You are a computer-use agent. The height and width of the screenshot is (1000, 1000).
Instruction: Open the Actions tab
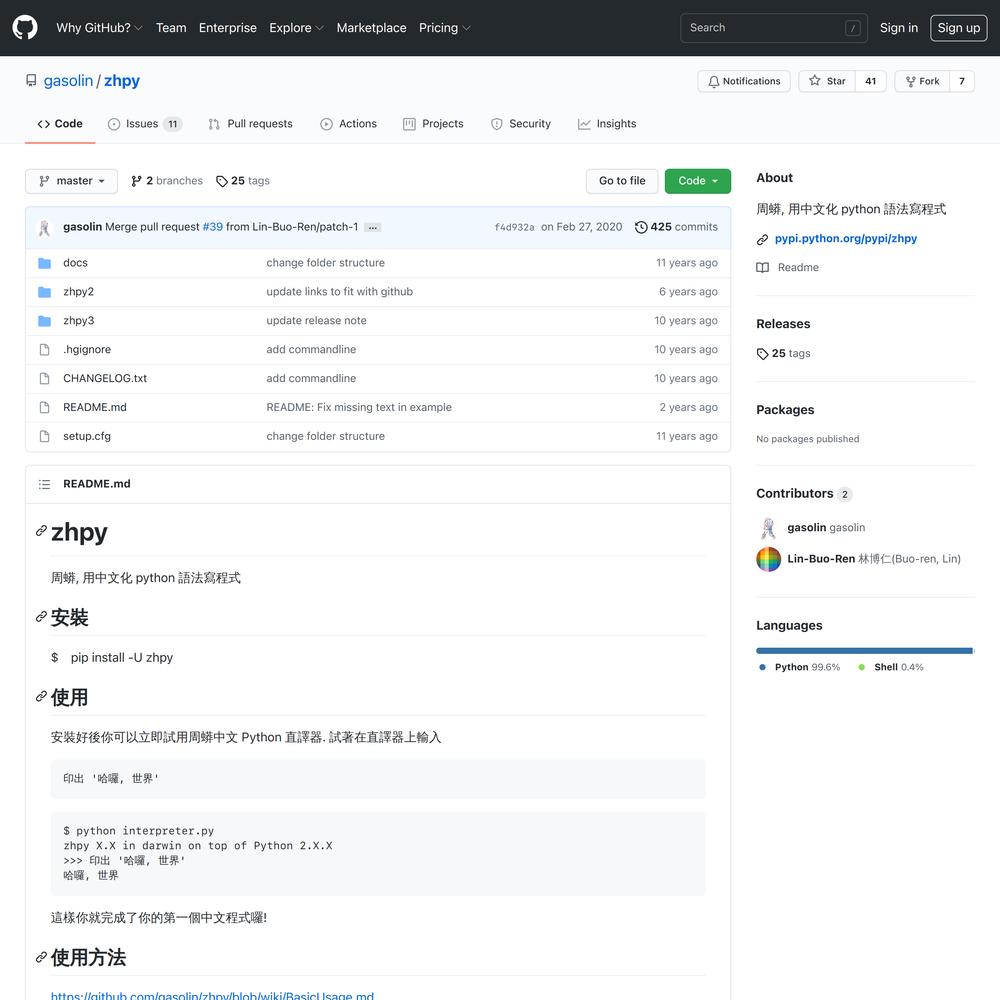[x=348, y=124]
